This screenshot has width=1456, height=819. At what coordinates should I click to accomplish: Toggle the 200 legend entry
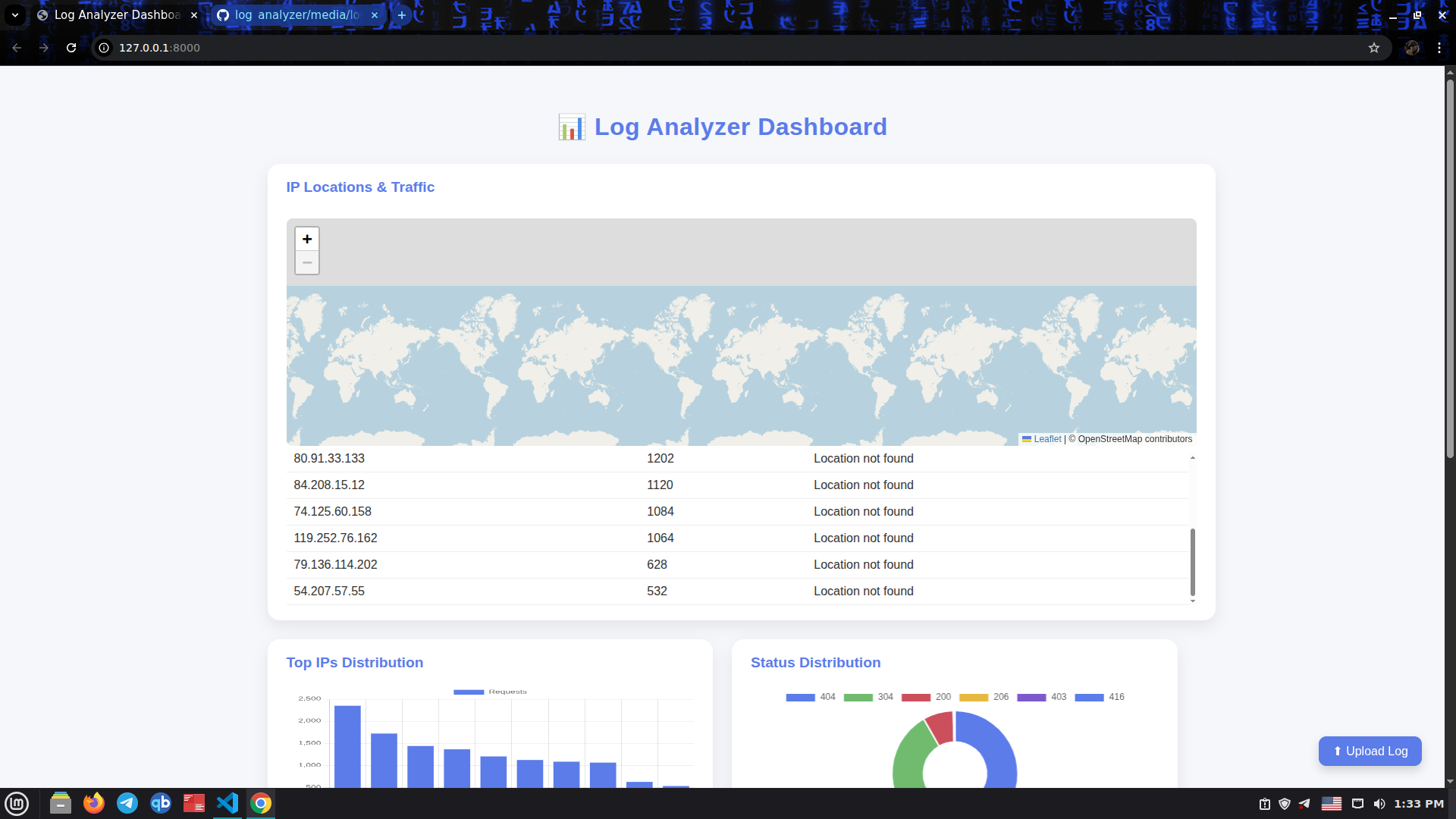point(926,697)
